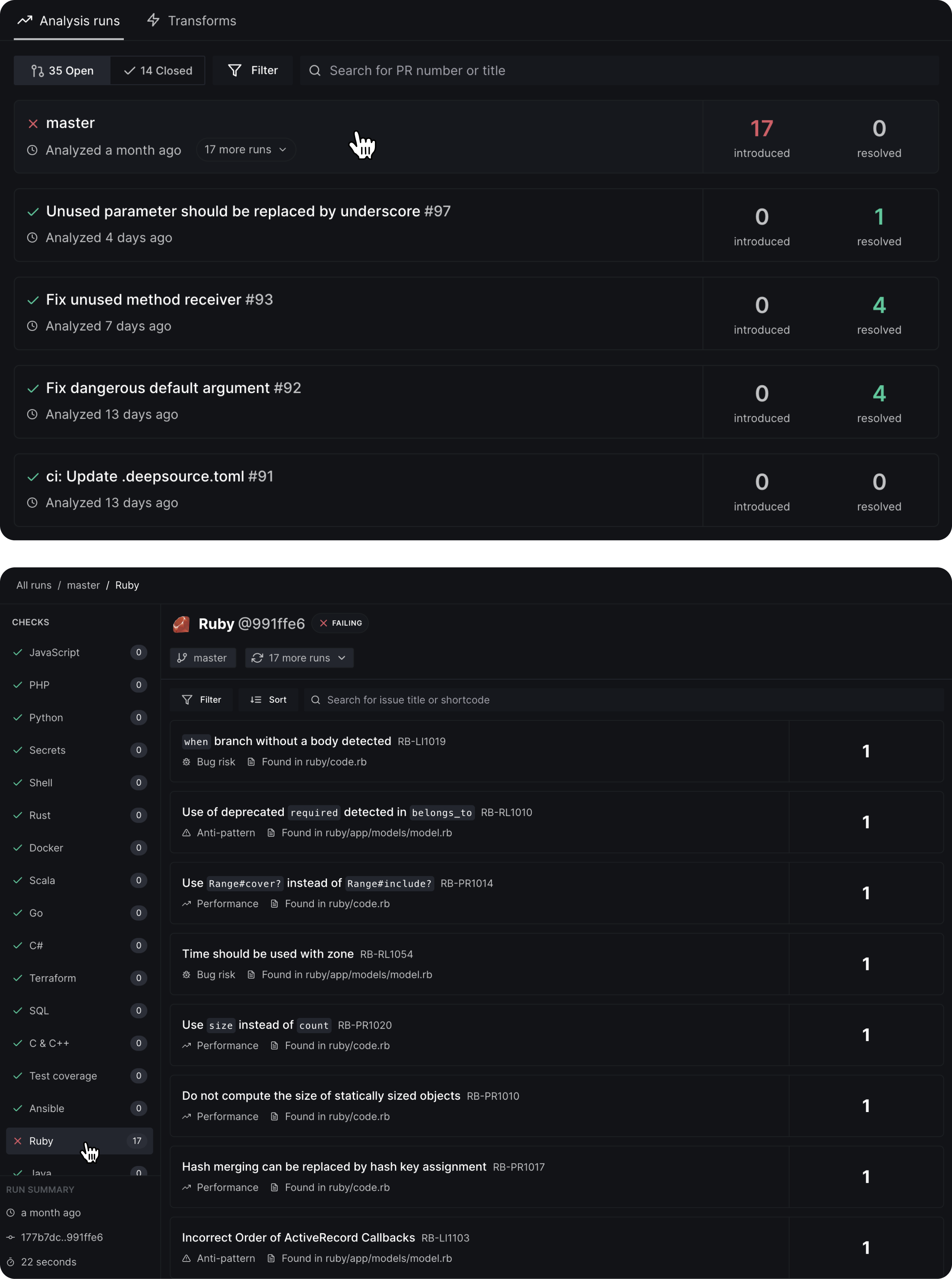The image size is (952, 1279).
Task: Open 17 more runs dropdown in Ruby header
Action: [299, 657]
